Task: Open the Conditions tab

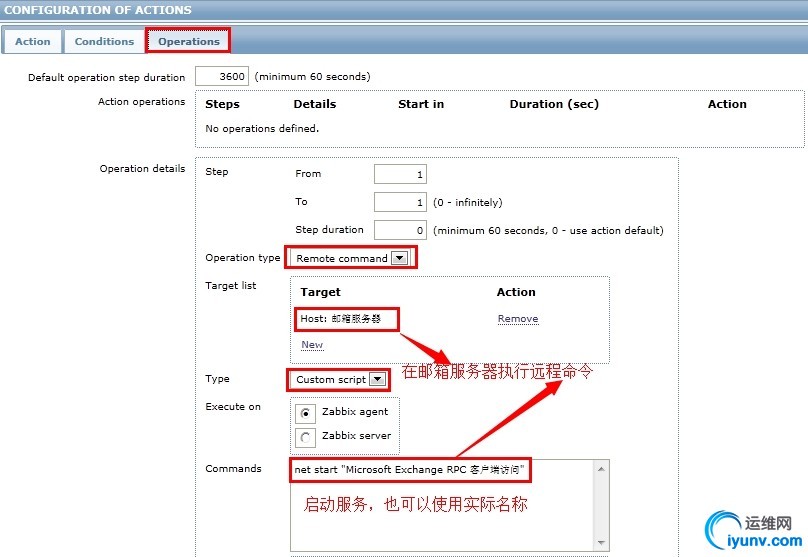Action: [104, 41]
